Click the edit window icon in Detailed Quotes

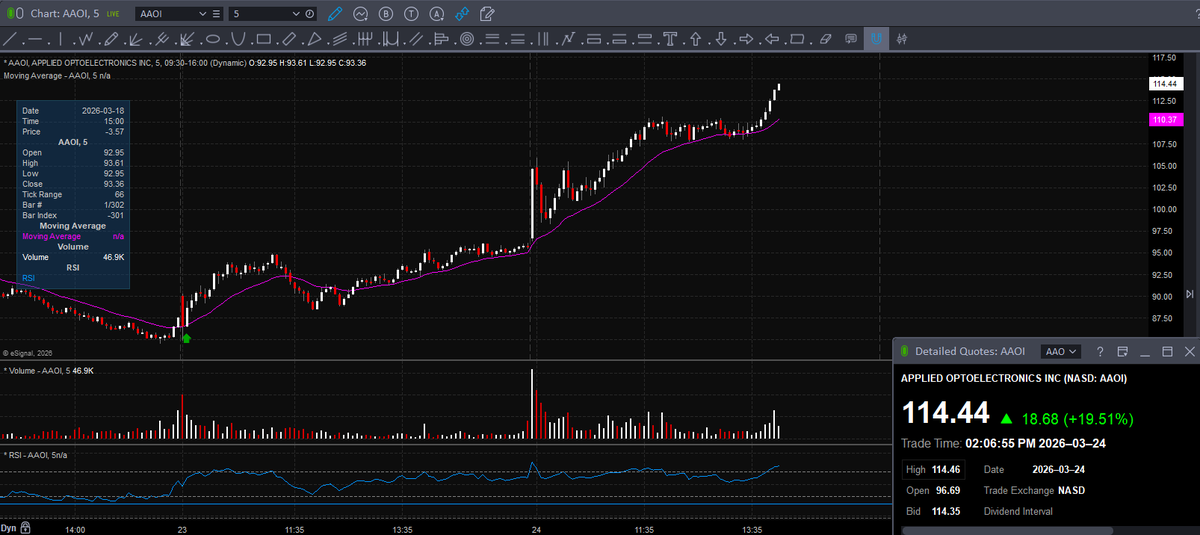point(1122,351)
